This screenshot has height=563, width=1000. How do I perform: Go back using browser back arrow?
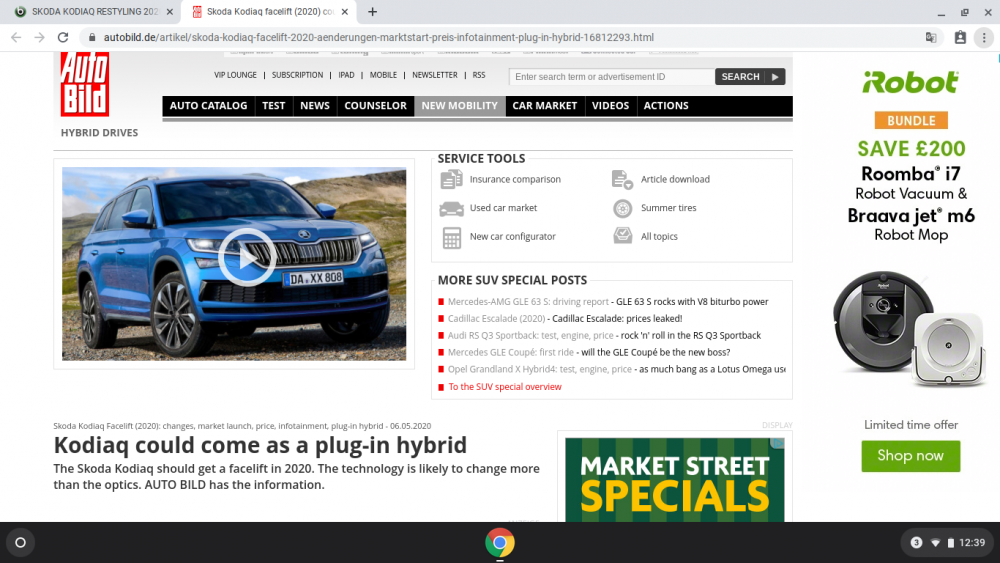16,38
